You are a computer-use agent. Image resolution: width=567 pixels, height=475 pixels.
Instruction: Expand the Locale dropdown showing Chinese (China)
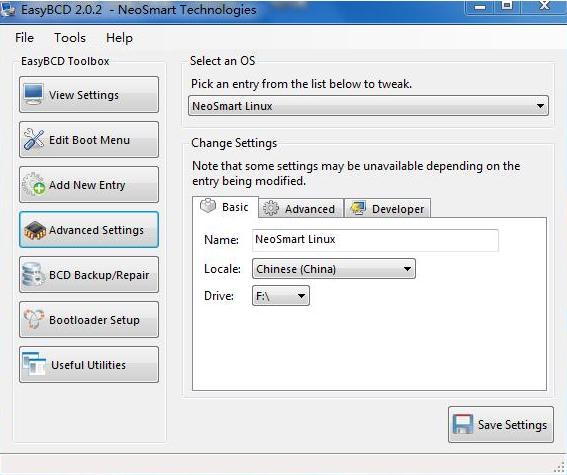tap(333, 269)
